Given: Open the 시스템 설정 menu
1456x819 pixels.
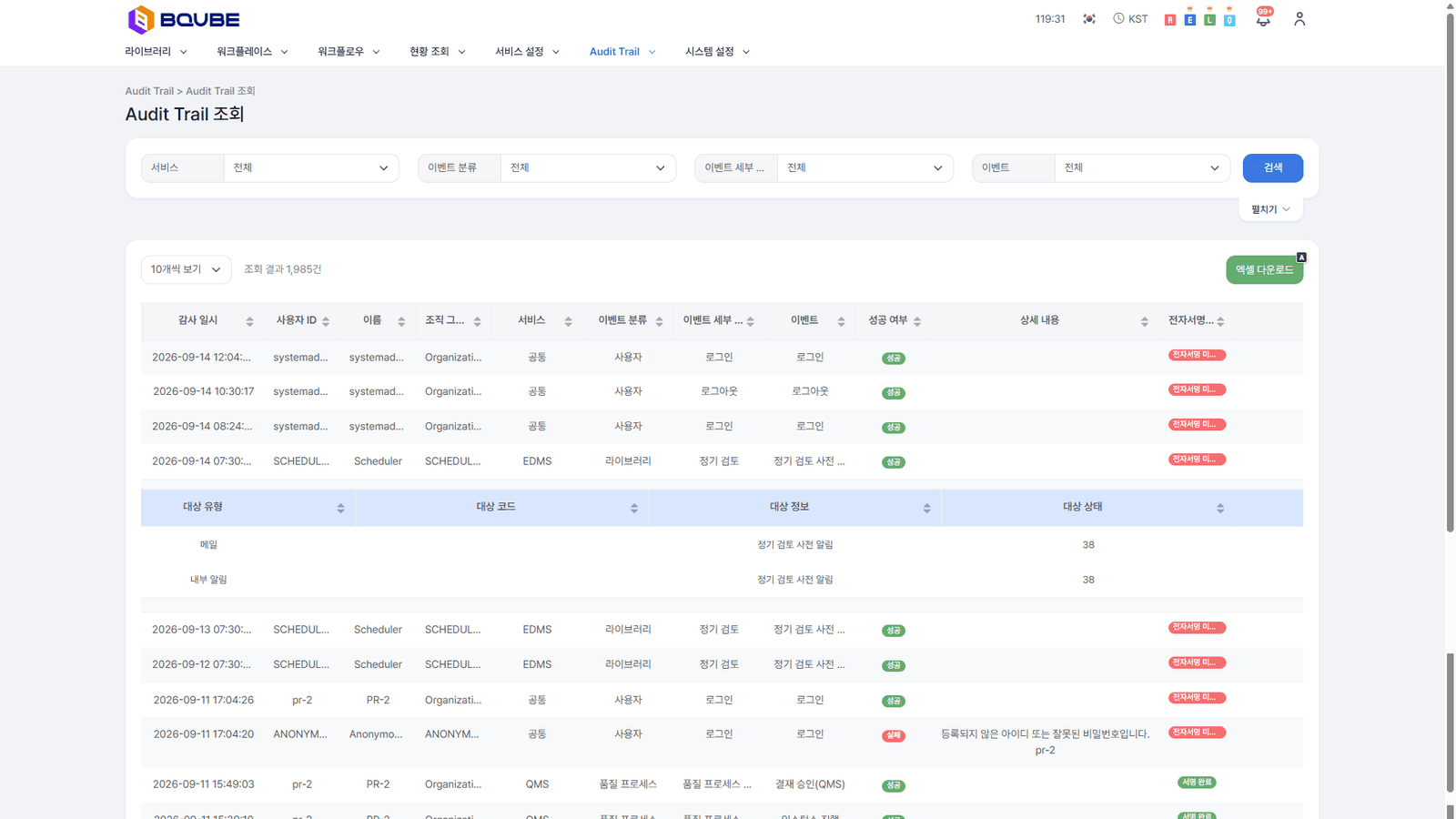Looking at the screenshot, I should coord(717,52).
